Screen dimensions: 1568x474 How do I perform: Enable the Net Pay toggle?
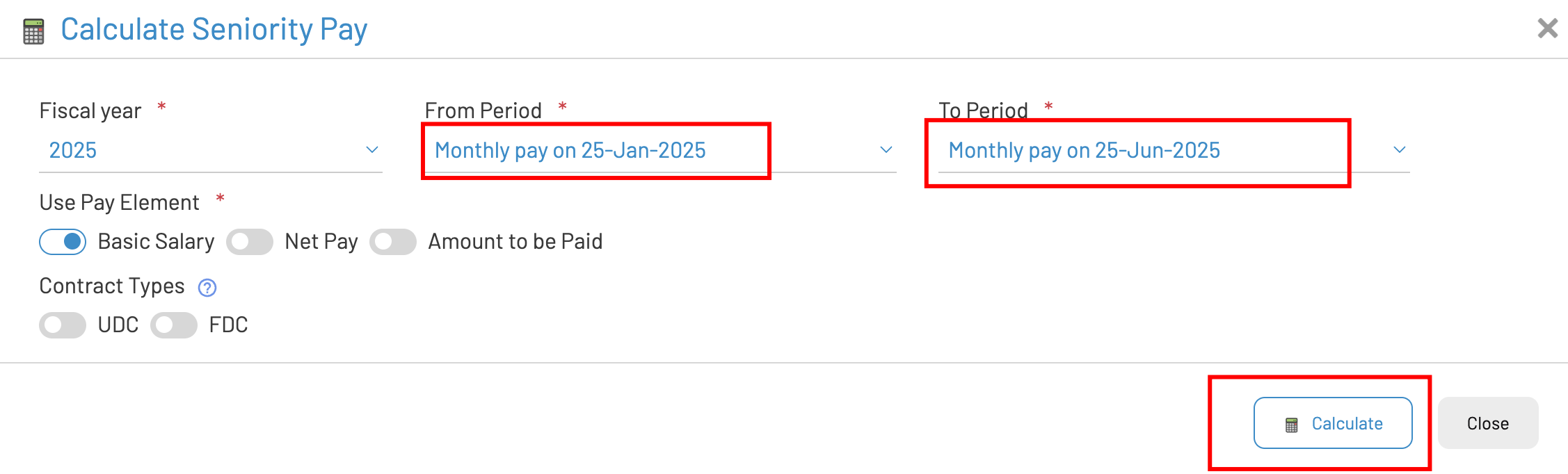coord(250,242)
